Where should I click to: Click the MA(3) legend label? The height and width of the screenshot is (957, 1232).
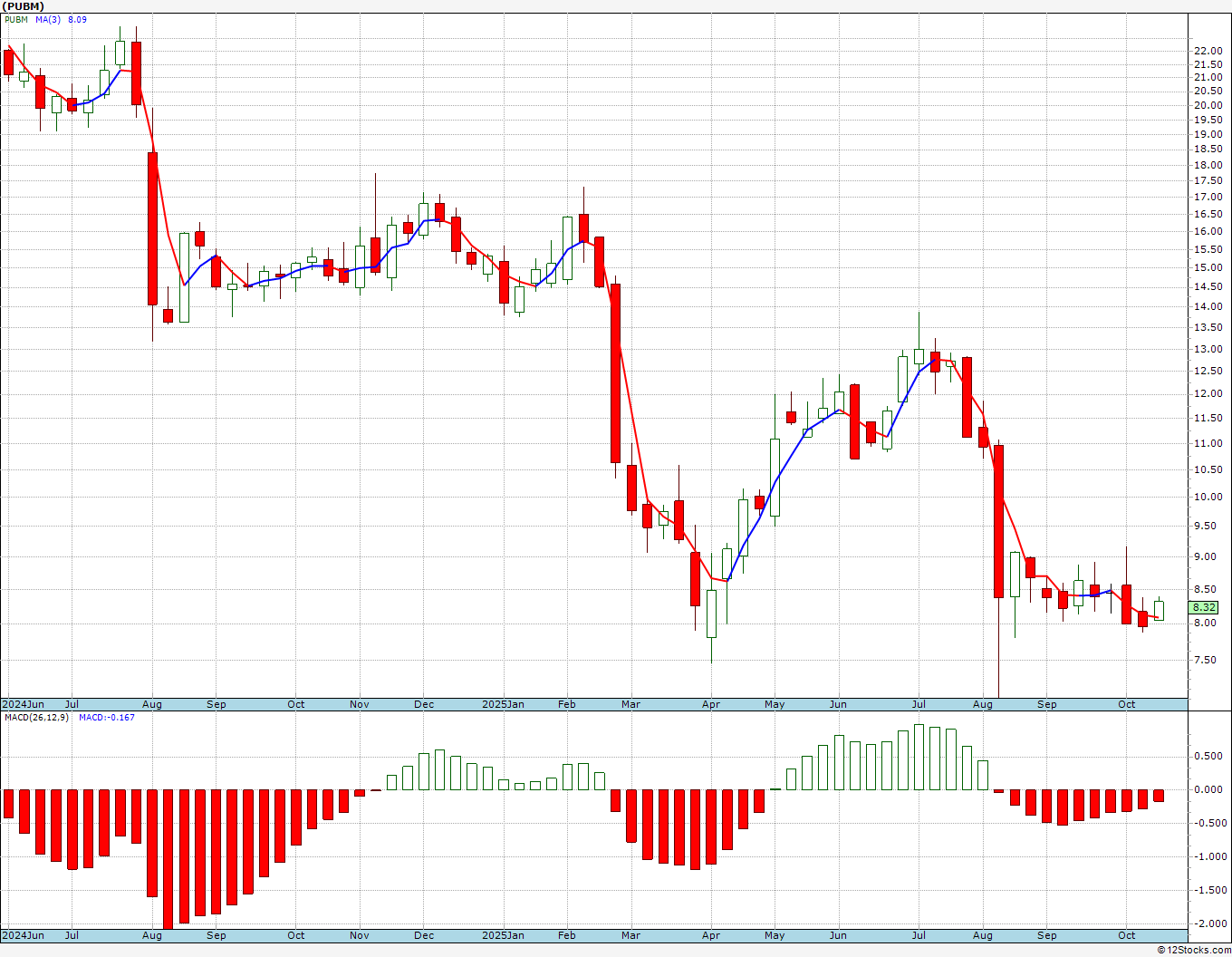point(48,19)
